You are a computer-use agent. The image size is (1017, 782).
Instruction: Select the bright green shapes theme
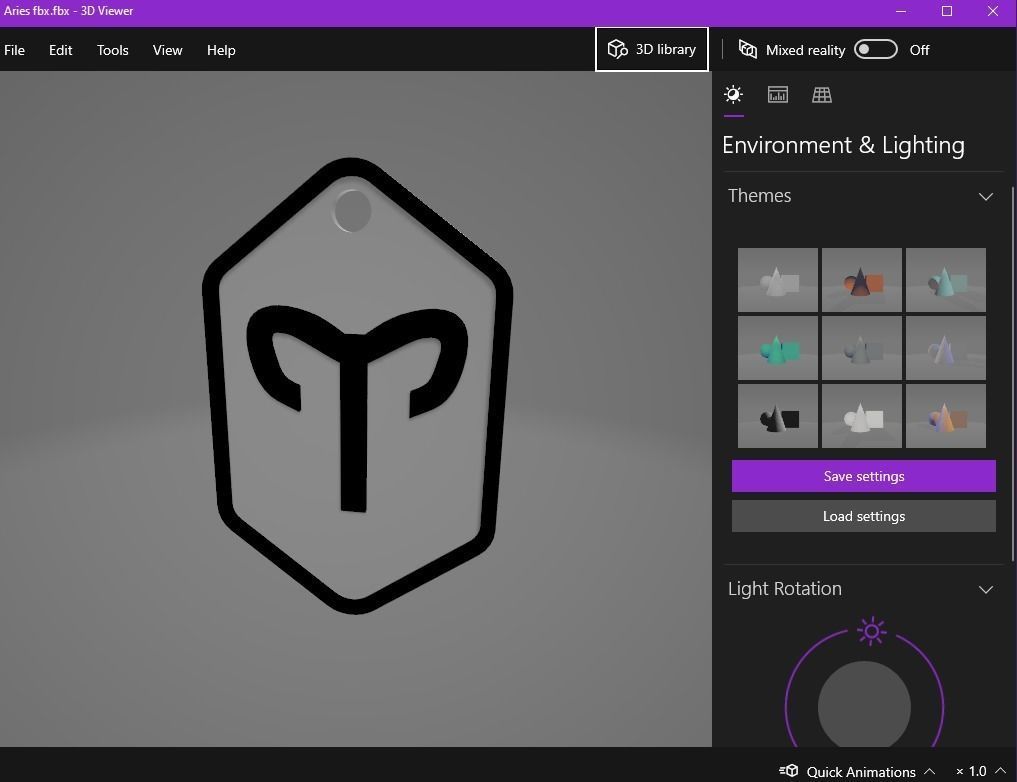[x=778, y=348]
